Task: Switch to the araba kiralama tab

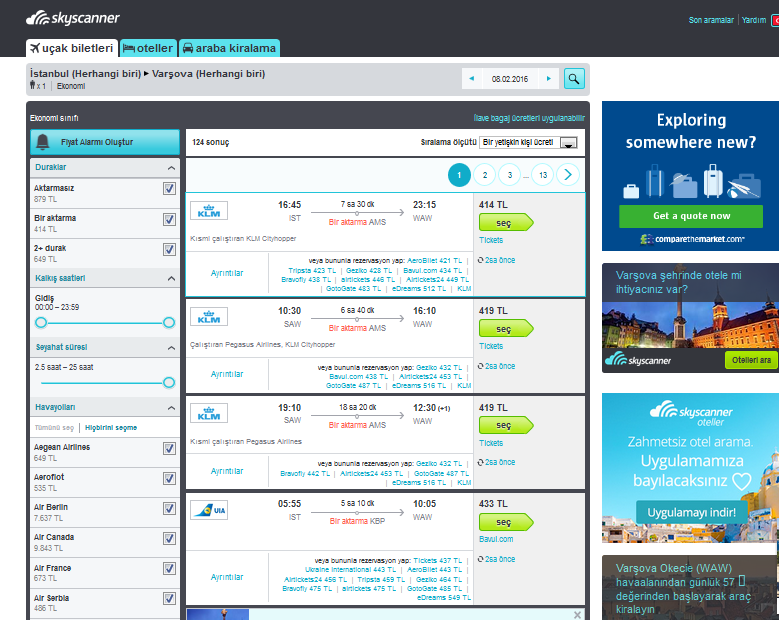Action: [x=229, y=48]
